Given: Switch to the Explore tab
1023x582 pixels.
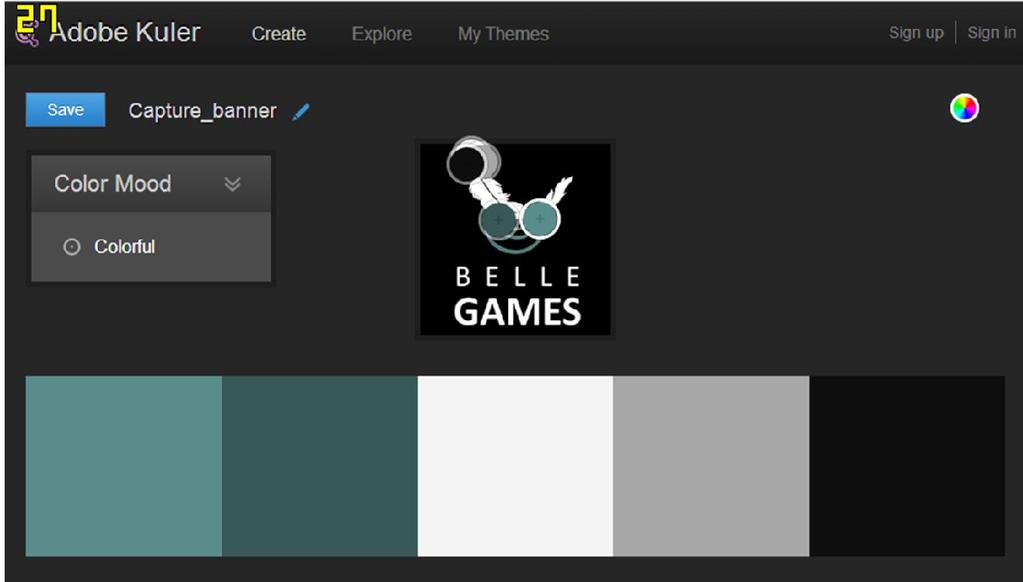Looking at the screenshot, I should tap(382, 34).
